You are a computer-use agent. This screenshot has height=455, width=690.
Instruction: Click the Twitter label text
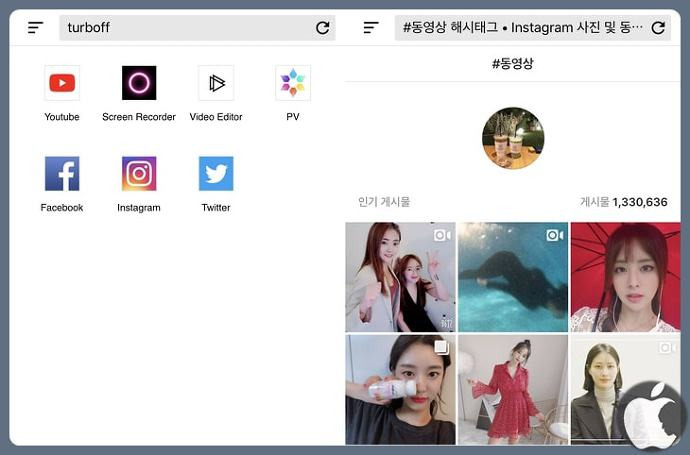[216, 207]
